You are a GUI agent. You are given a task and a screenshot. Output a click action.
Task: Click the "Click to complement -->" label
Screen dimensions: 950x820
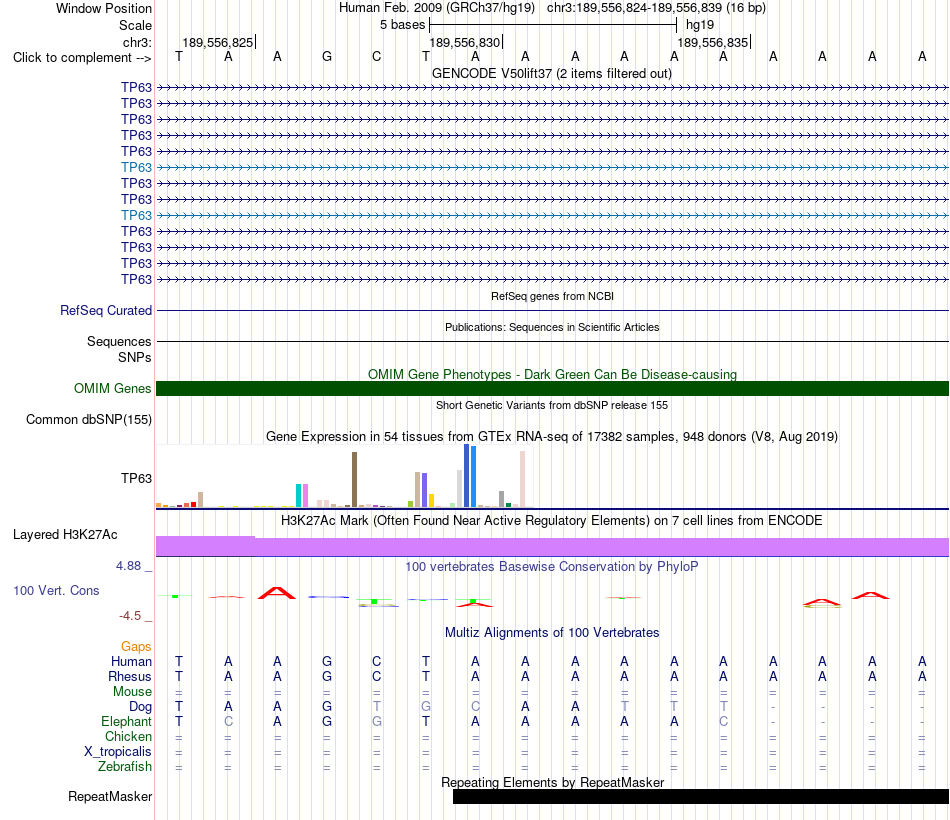[x=82, y=58]
